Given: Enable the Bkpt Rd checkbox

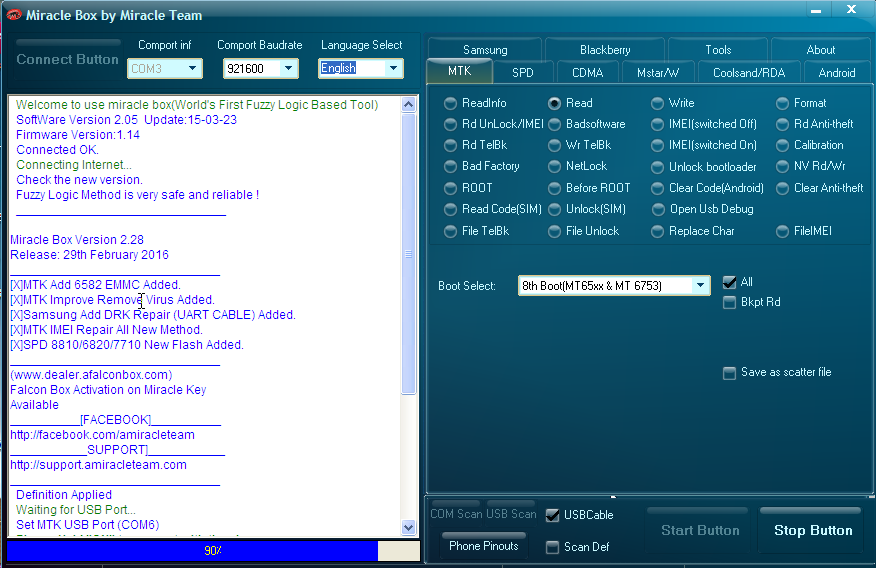Looking at the screenshot, I should click(x=729, y=302).
